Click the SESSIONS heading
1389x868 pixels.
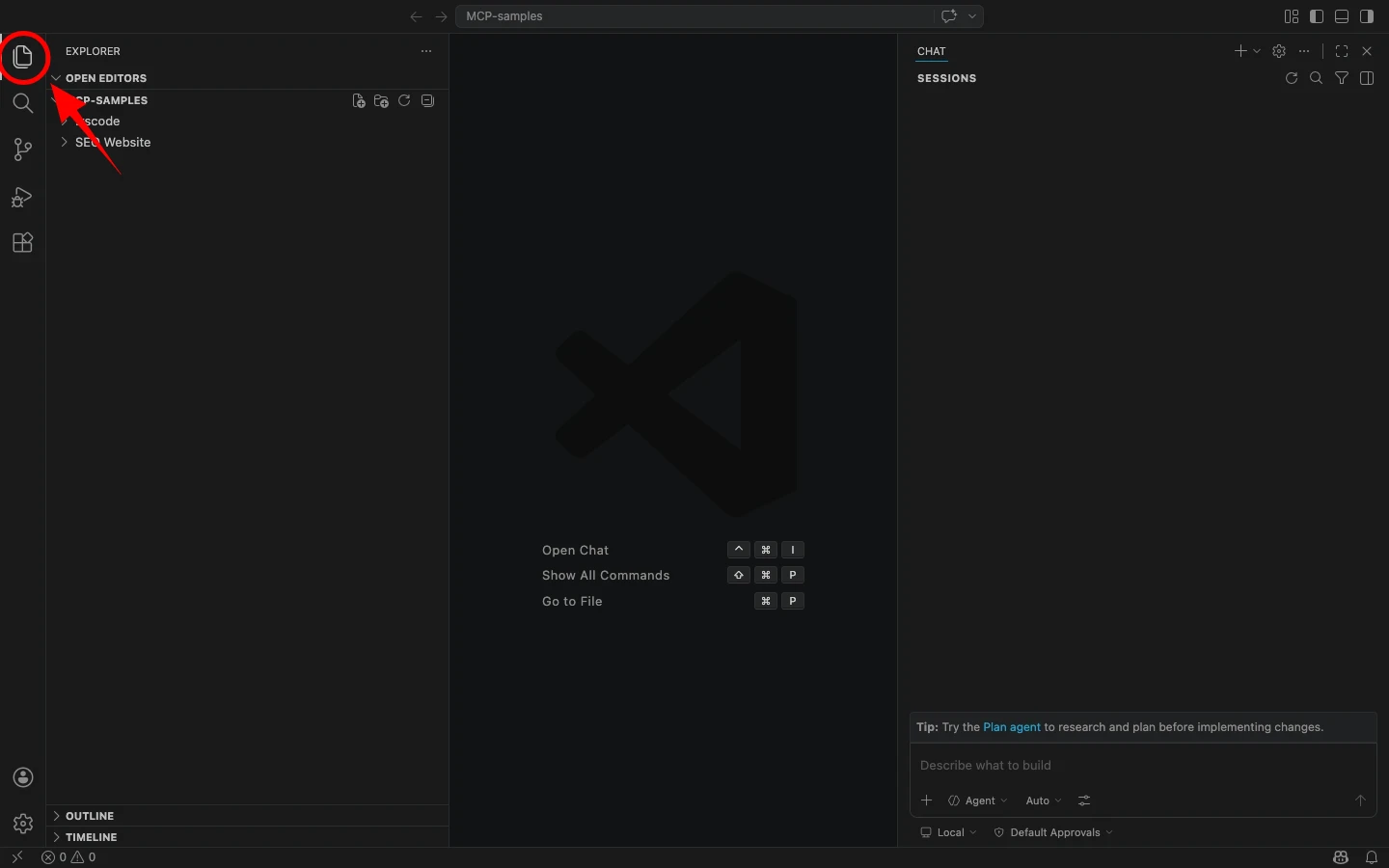pyautogui.click(x=947, y=78)
